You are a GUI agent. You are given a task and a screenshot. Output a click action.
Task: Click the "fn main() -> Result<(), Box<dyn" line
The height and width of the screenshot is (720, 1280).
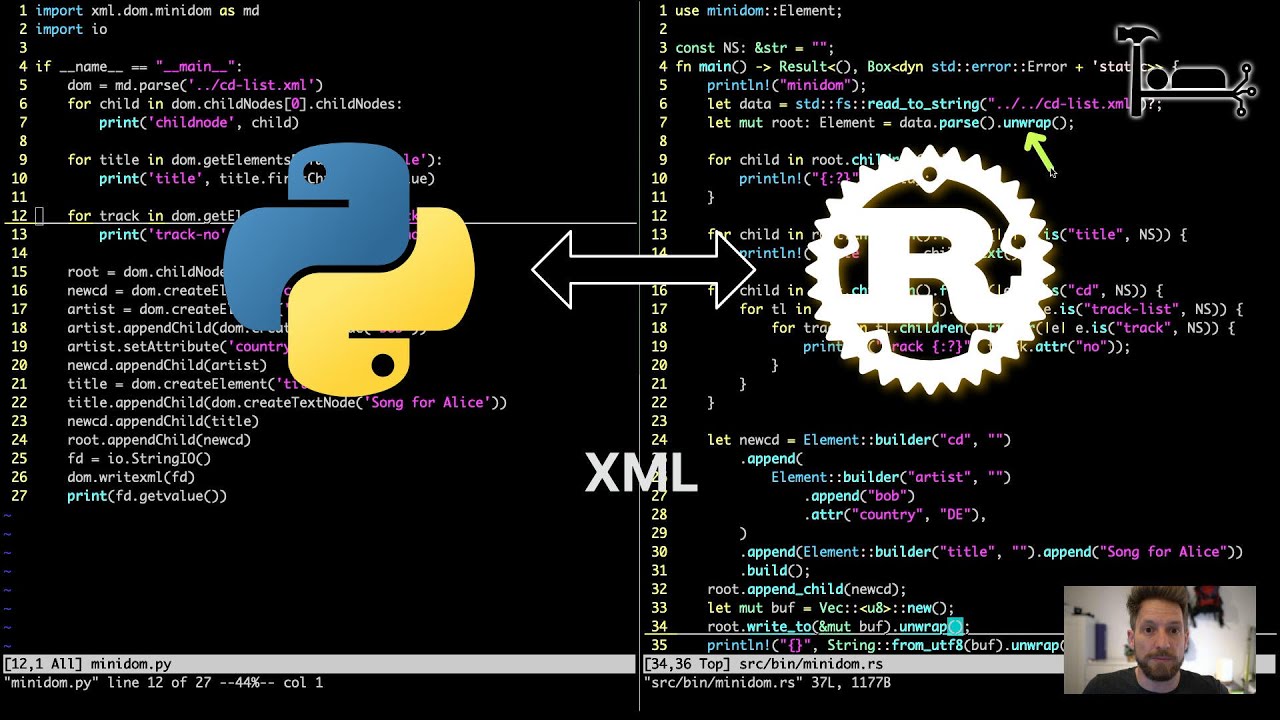927,67
